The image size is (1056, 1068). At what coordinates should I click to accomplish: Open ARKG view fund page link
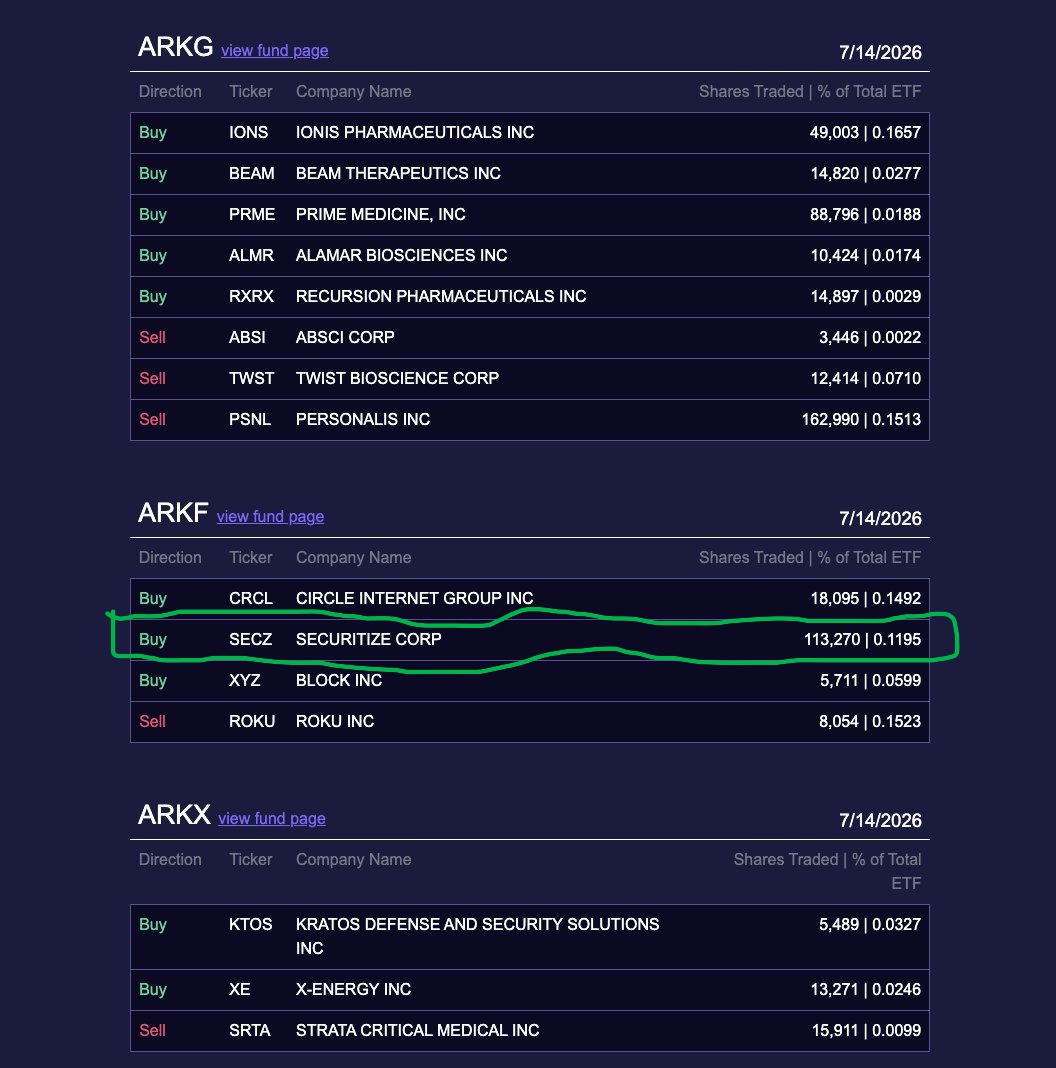[275, 50]
